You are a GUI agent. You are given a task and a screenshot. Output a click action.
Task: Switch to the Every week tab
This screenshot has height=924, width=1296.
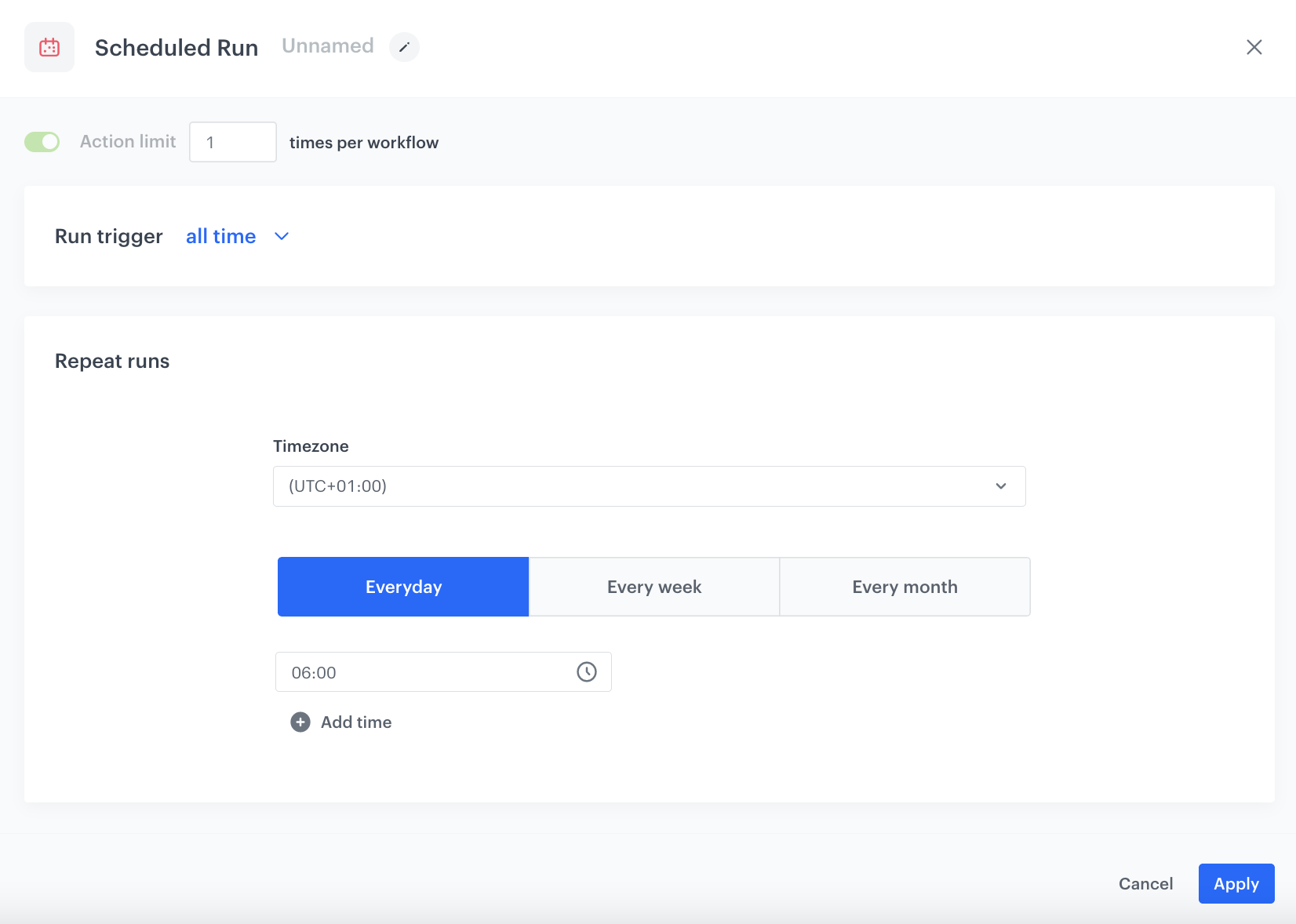pos(653,586)
